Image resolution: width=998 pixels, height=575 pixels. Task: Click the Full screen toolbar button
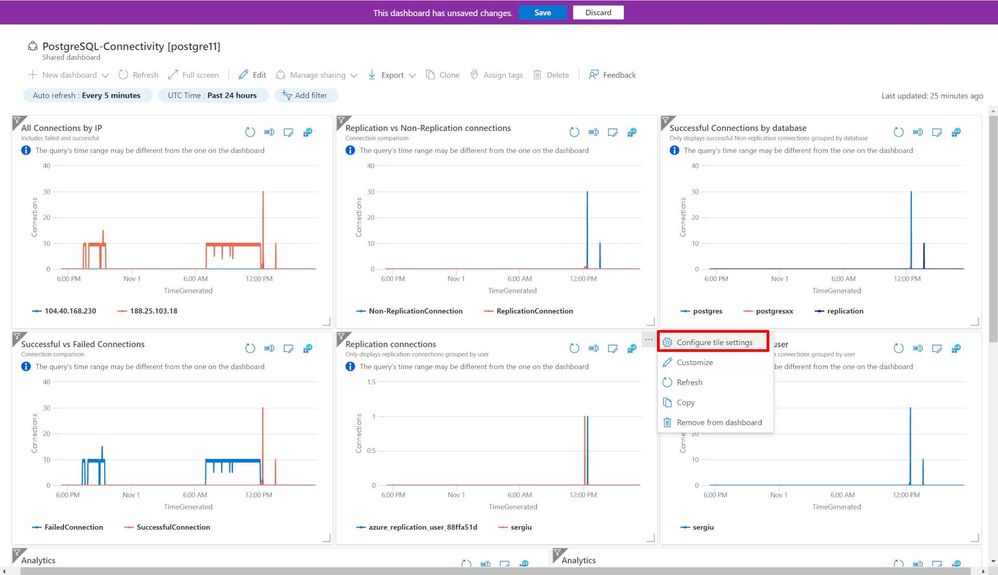pos(193,75)
